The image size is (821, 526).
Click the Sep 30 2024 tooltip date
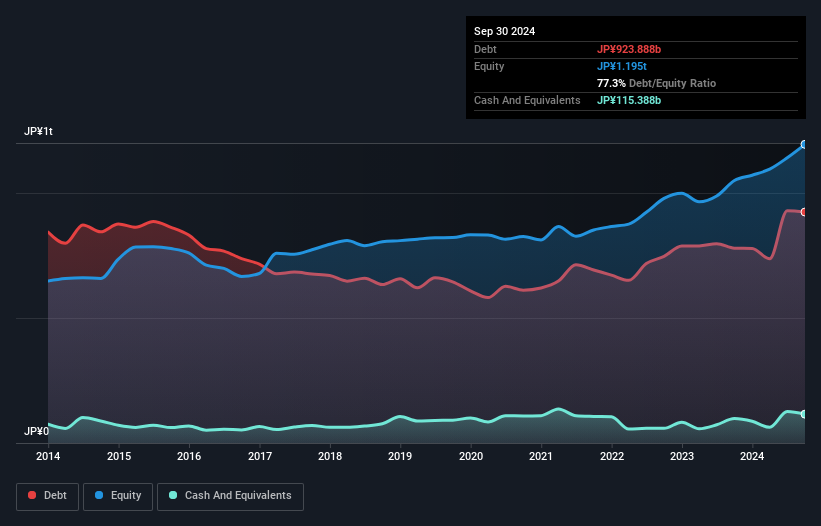[x=504, y=31]
